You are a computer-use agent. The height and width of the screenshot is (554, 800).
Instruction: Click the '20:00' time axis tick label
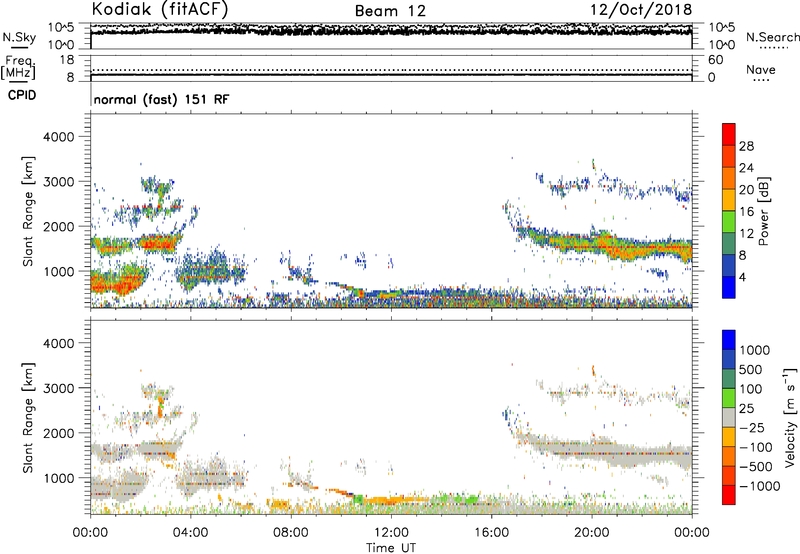point(591,533)
